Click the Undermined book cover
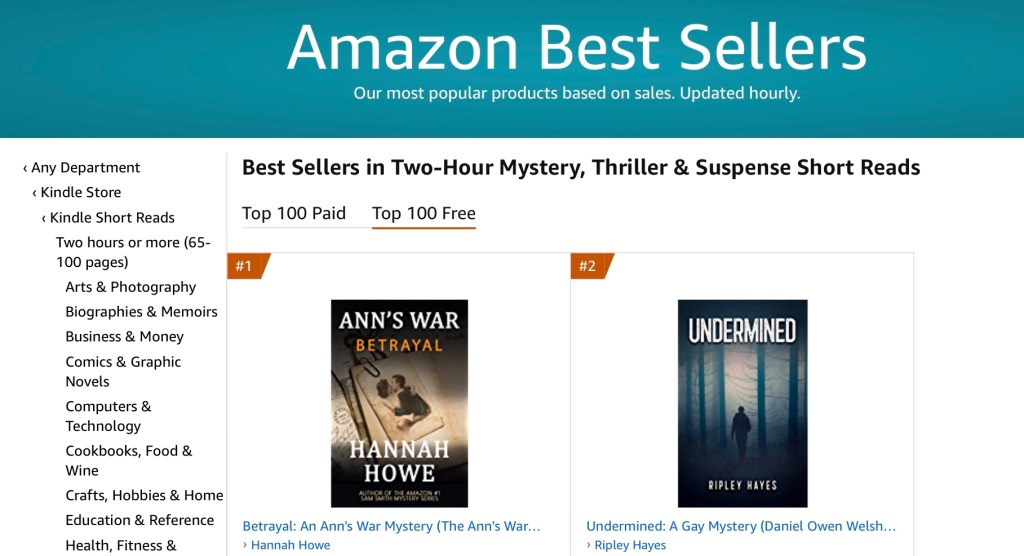This screenshot has height=556, width=1024. click(742, 403)
